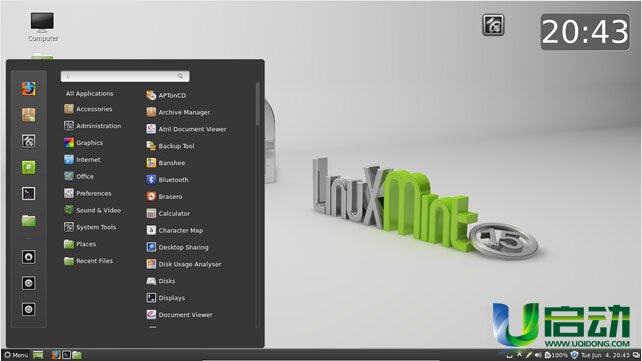Open the green folder in the favorites sidebar
The height and width of the screenshot is (361, 642).
[28, 221]
